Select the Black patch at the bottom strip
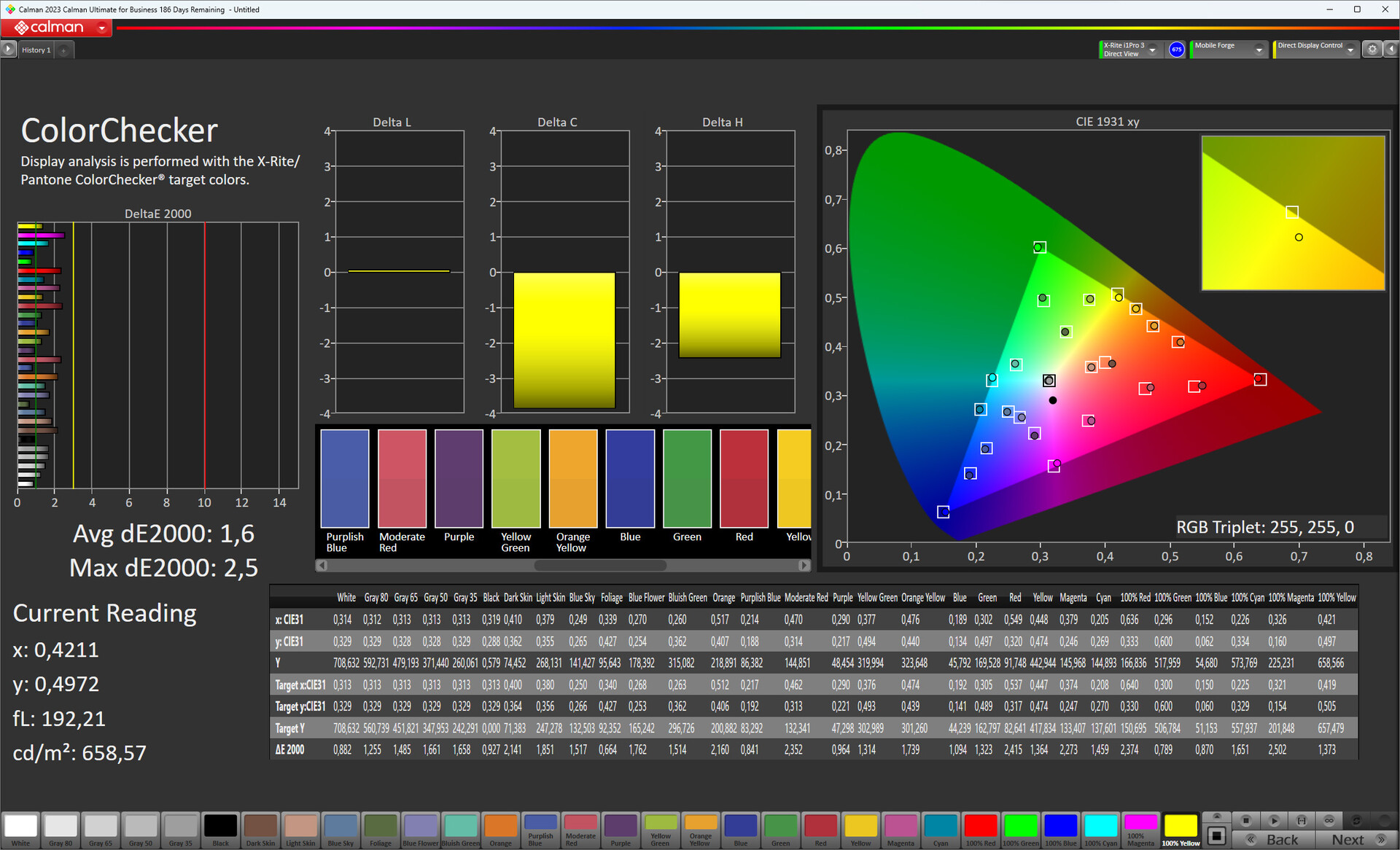Image resolution: width=1400 pixels, height=850 pixels. tap(220, 830)
